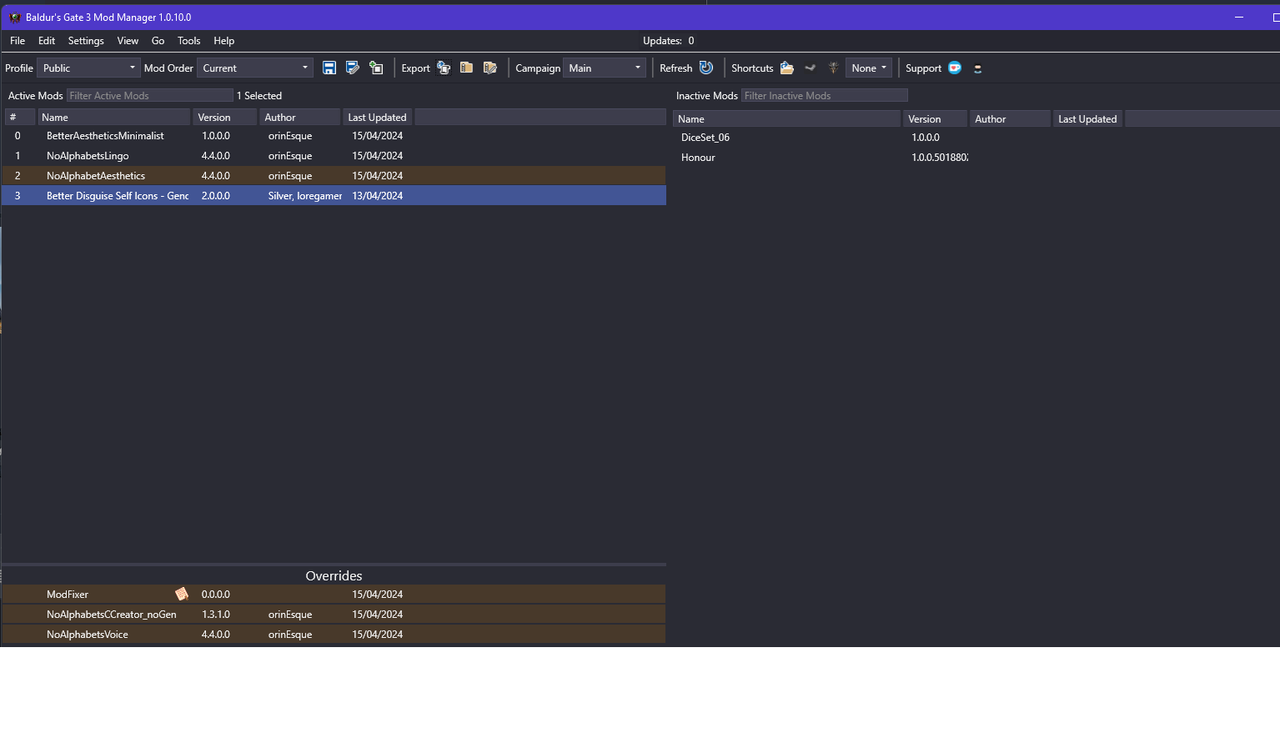Click the Ko-fi support icon
Viewport: 1280px width, 738px height.
pos(955,68)
